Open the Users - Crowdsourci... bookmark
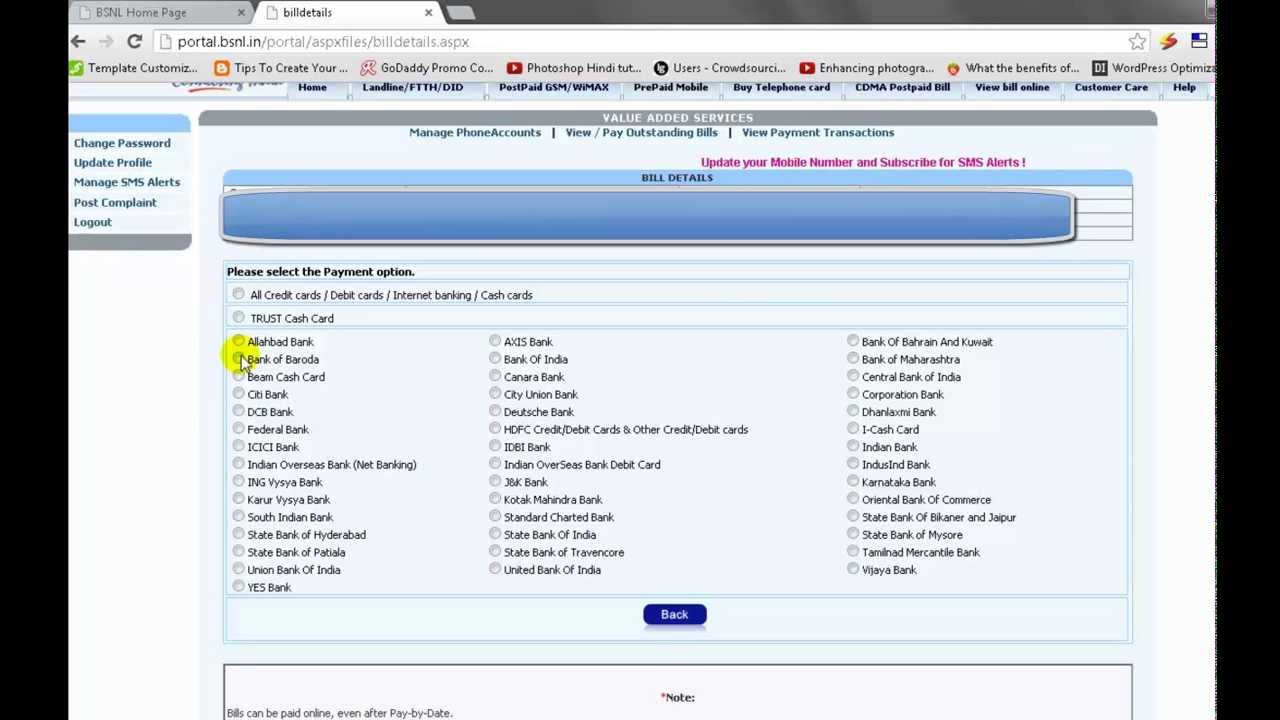This screenshot has height=720, width=1280. [x=720, y=68]
